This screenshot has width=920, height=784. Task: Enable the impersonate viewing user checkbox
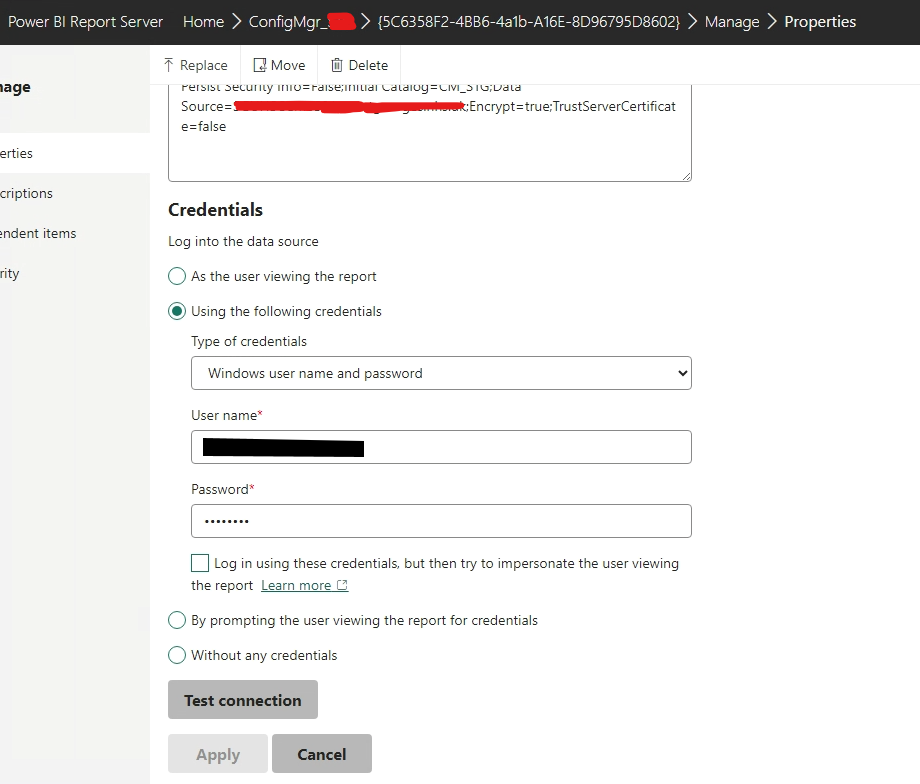coord(200,563)
